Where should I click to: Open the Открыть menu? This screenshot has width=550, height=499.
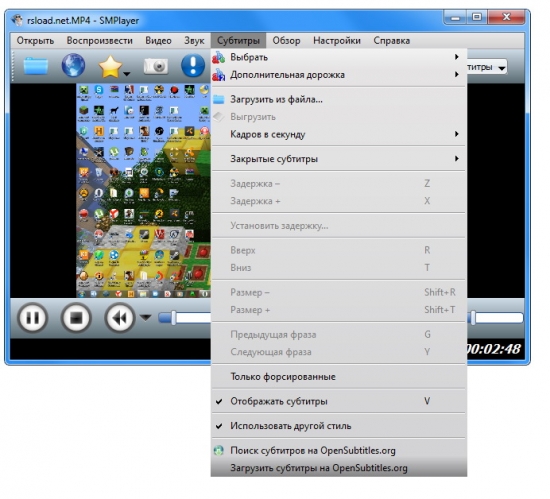point(35,41)
